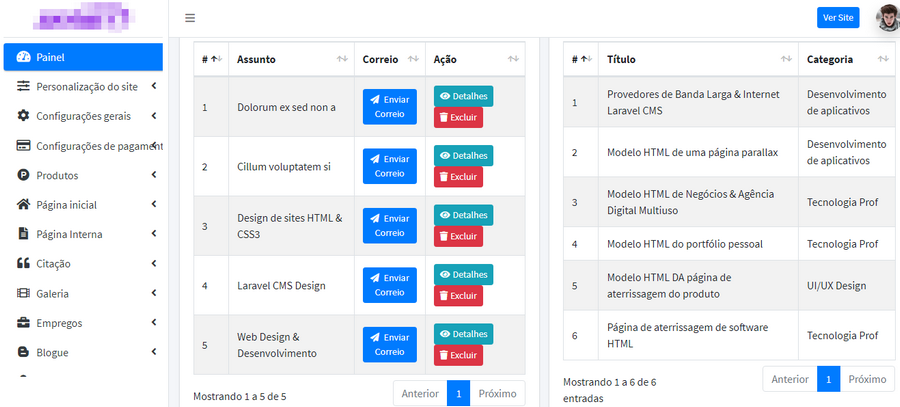Click 'Modelo HTML do portfólio pessoal' title
The image size is (900, 407).
[685, 244]
